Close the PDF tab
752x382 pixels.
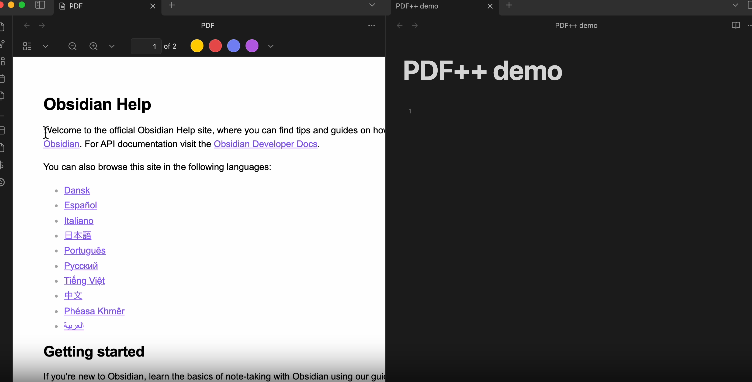click(153, 6)
